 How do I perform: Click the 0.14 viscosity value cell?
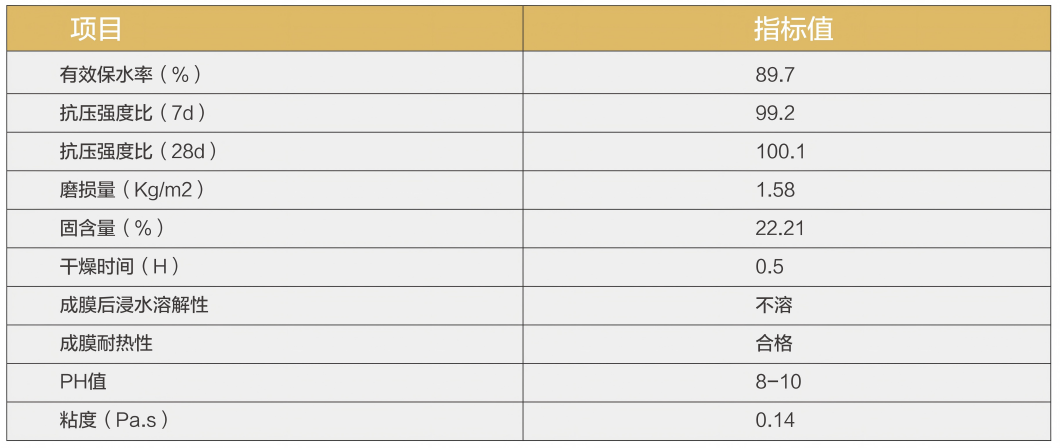[x=775, y=420]
